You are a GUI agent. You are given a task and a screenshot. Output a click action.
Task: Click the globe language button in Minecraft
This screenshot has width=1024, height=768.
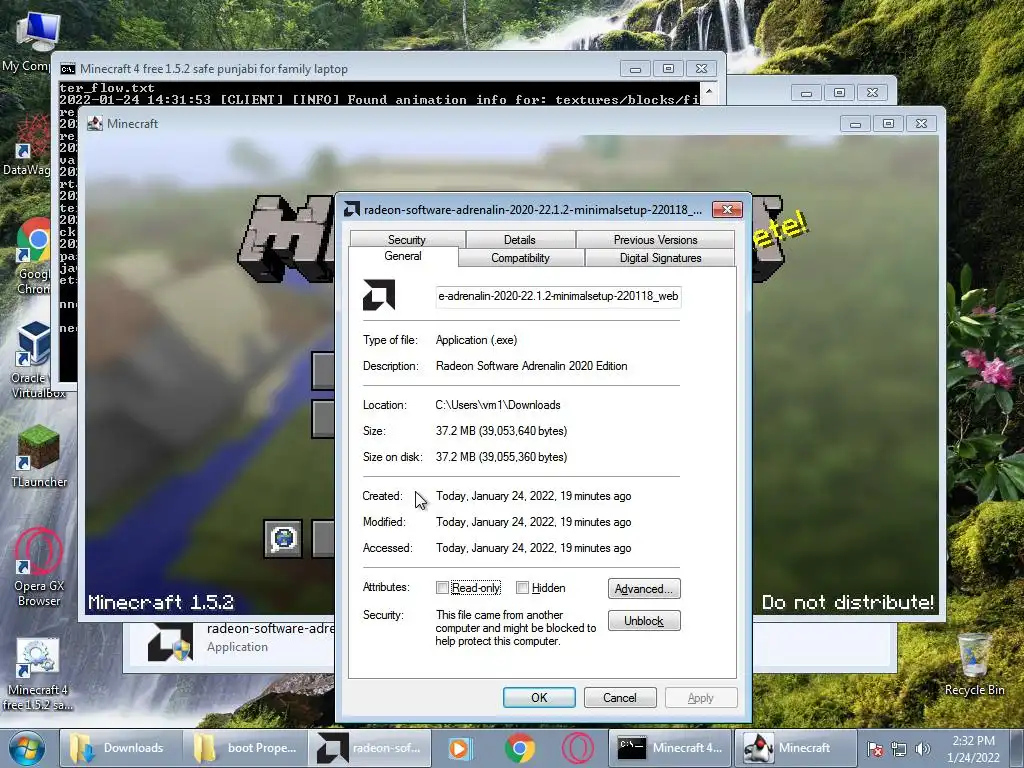[x=283, y=539]
